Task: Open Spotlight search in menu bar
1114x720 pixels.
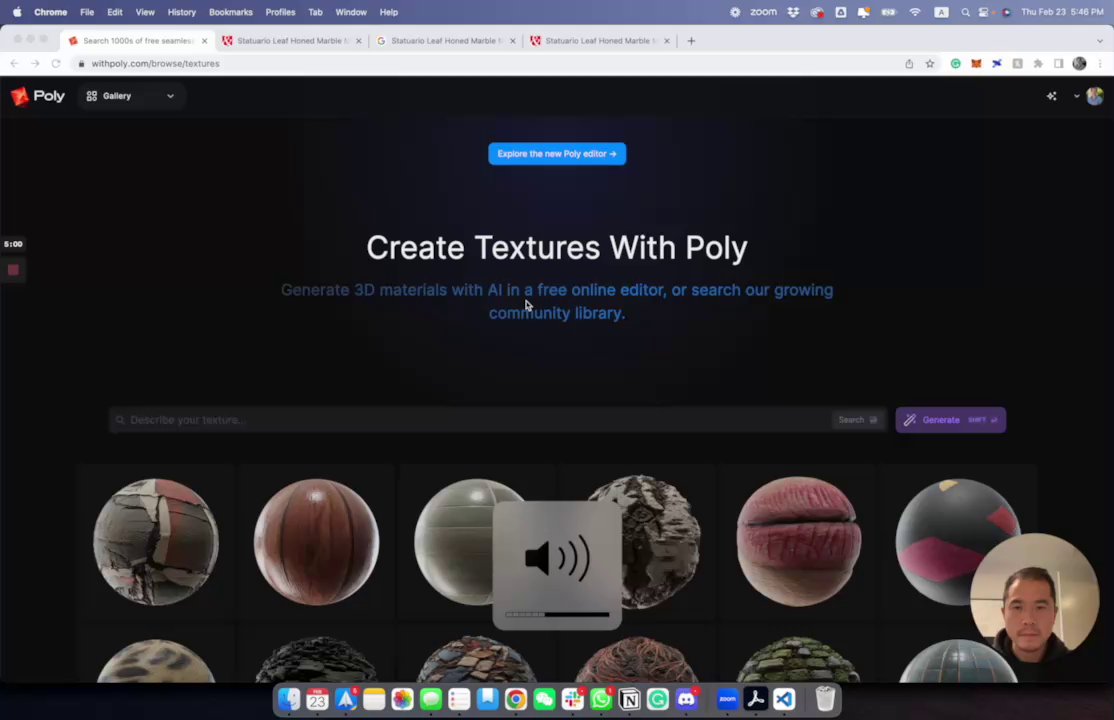Action: (x=965, y=12)
